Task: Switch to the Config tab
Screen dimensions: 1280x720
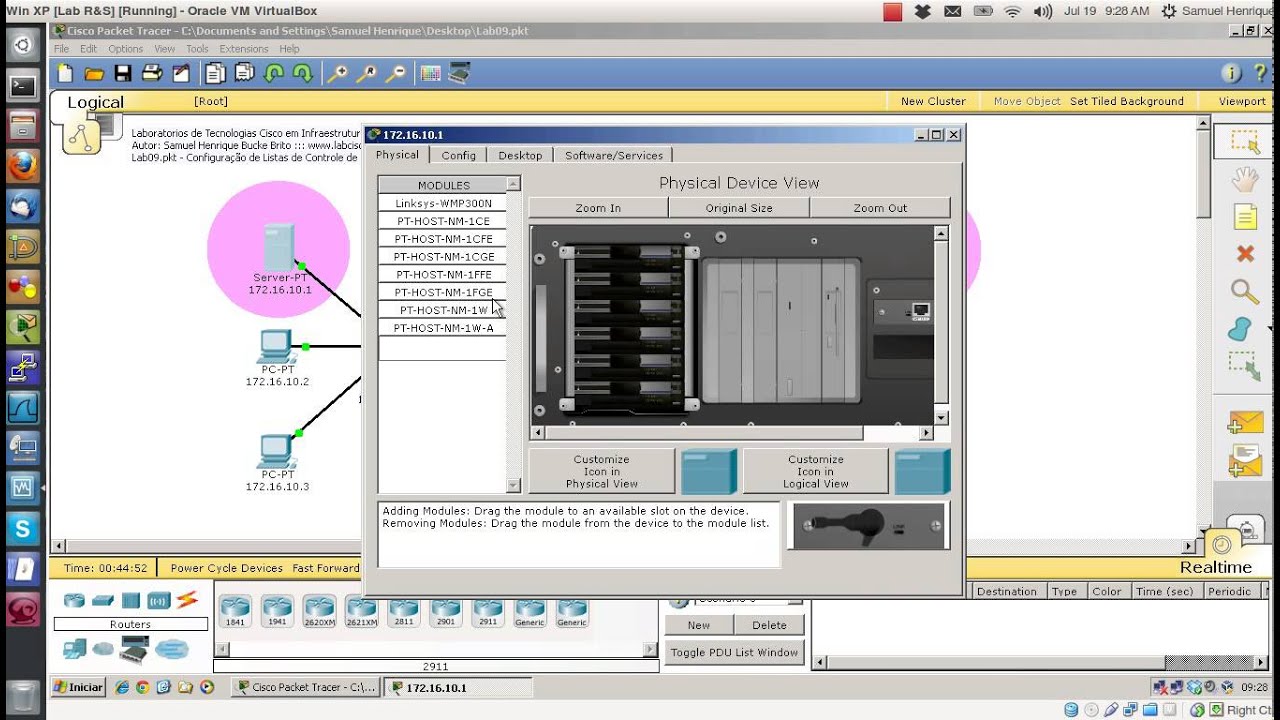Action: click(x=459, y=155)
